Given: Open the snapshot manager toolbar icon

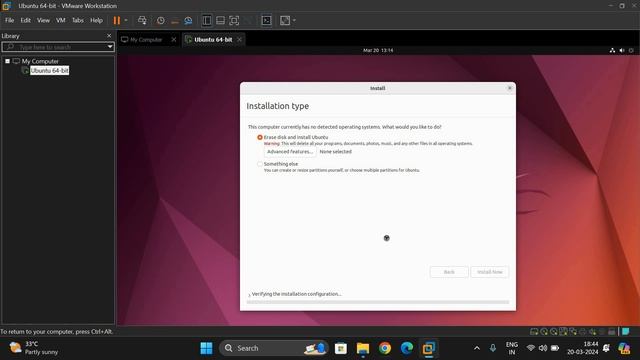Looking at the screenshot, I should [188, 20].
